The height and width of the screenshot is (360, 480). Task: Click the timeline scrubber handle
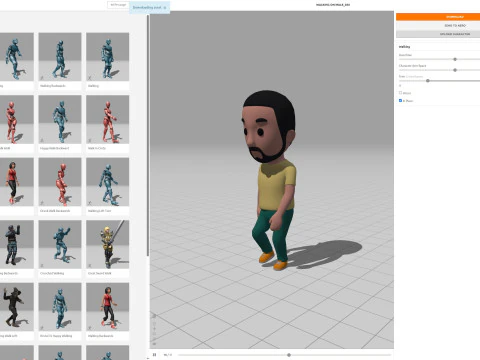tap(289, 355)
